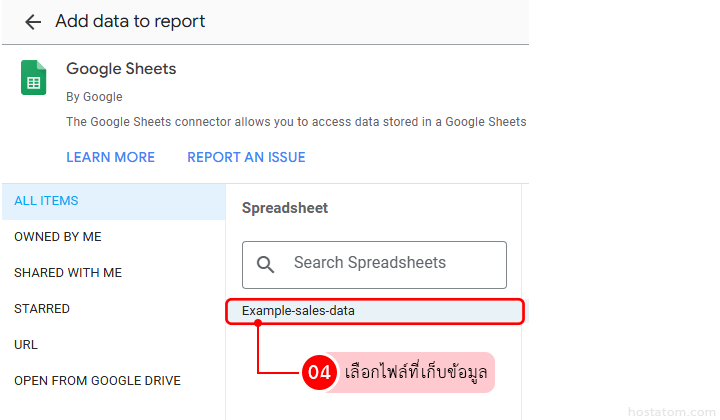Viewport: 720px width, 420px height.
Task: Open the REPORT AN ISSUE link
Action: 246,157
